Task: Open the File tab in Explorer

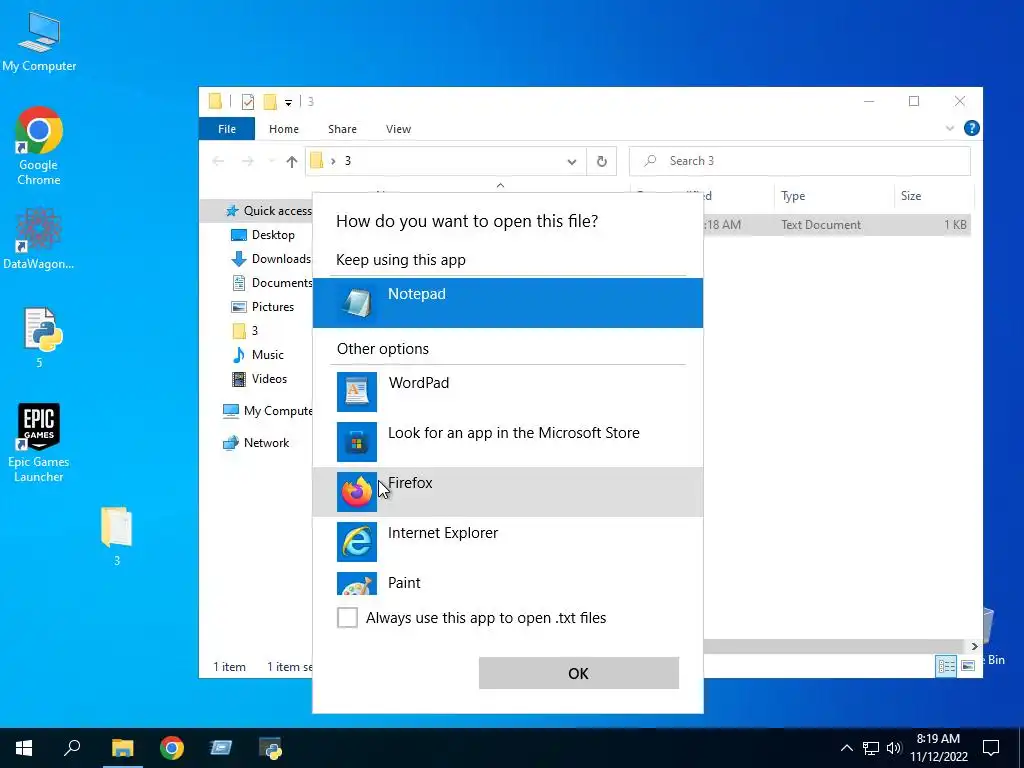Action: click(x=227, y=129)
